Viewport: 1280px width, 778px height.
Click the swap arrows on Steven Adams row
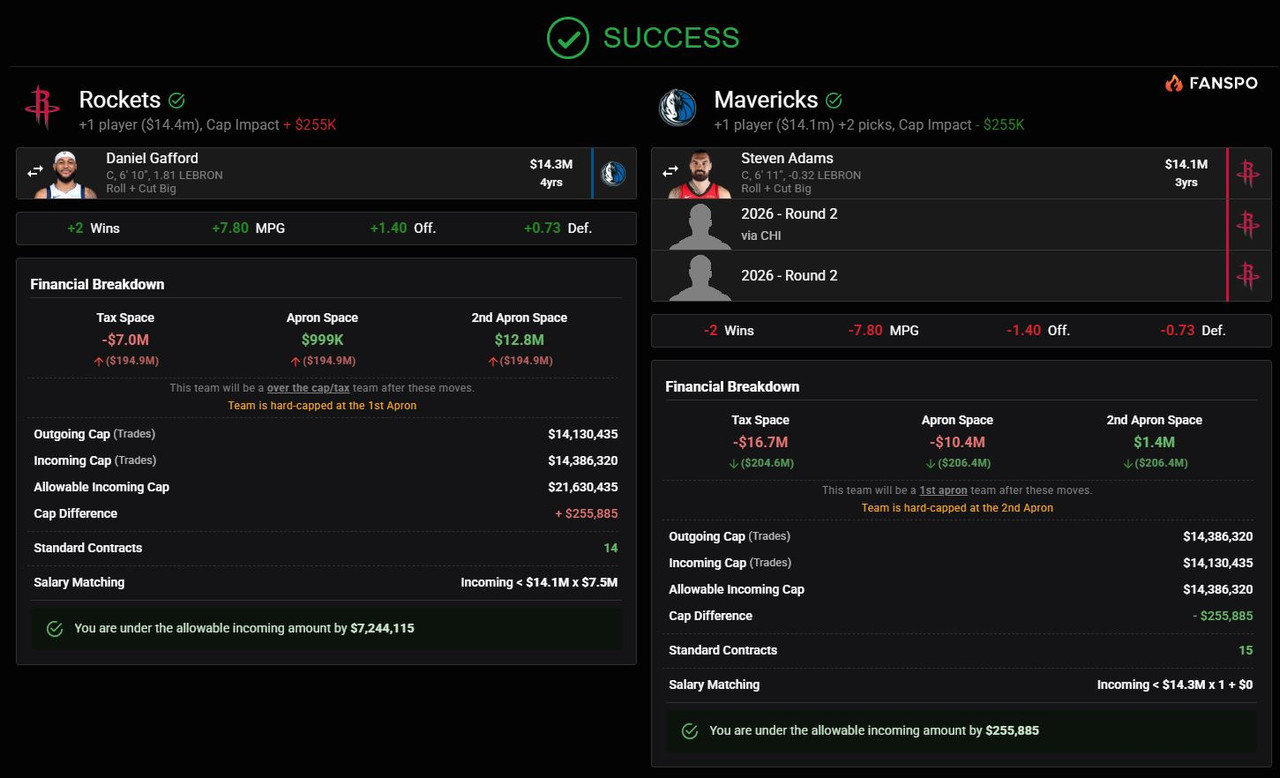670,171
